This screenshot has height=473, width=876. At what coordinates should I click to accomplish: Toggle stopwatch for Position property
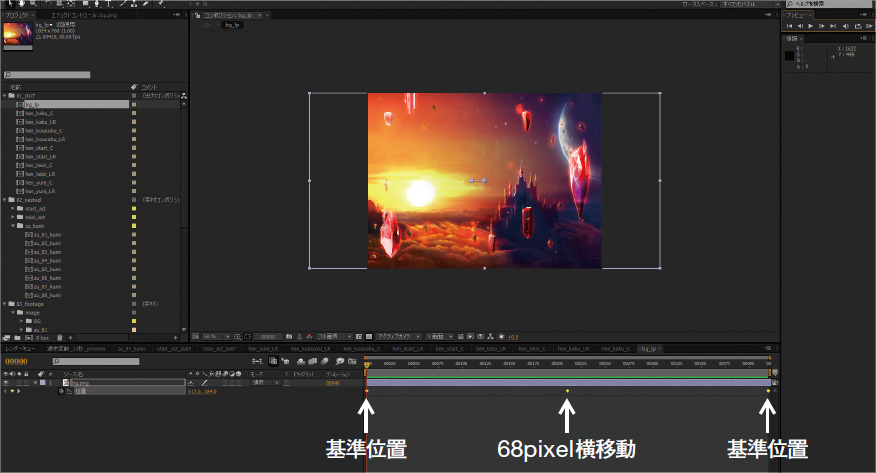pos(61,391)
